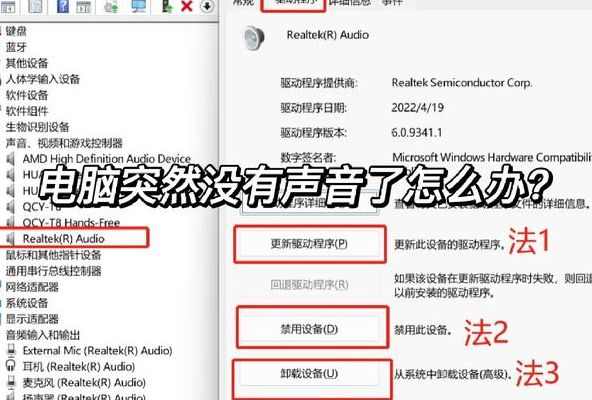Click the 更新驱动程序(P) button
Viewport: 592px width, 400px height.
pos(309,244)
